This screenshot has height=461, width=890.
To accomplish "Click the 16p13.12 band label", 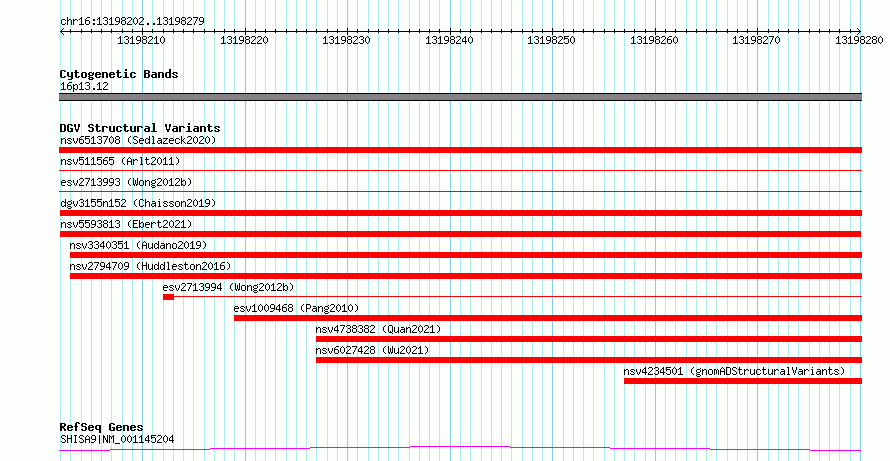I will coord(84,87).
